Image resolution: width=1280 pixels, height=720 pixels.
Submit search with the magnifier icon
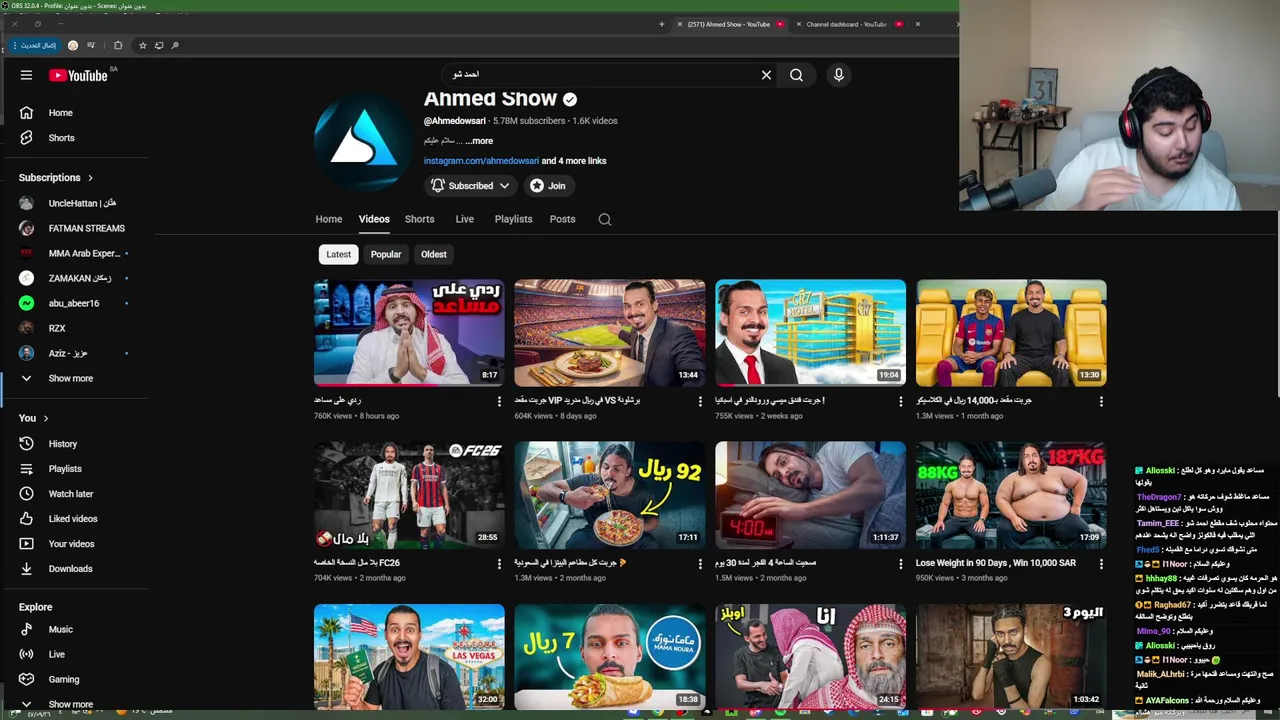[x=796, y=75]
